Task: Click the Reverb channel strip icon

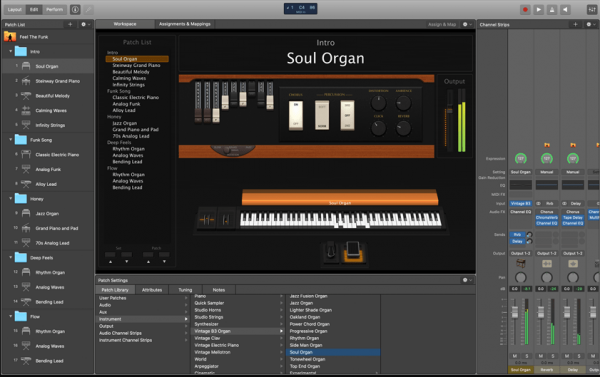Action: coord(546,264)
